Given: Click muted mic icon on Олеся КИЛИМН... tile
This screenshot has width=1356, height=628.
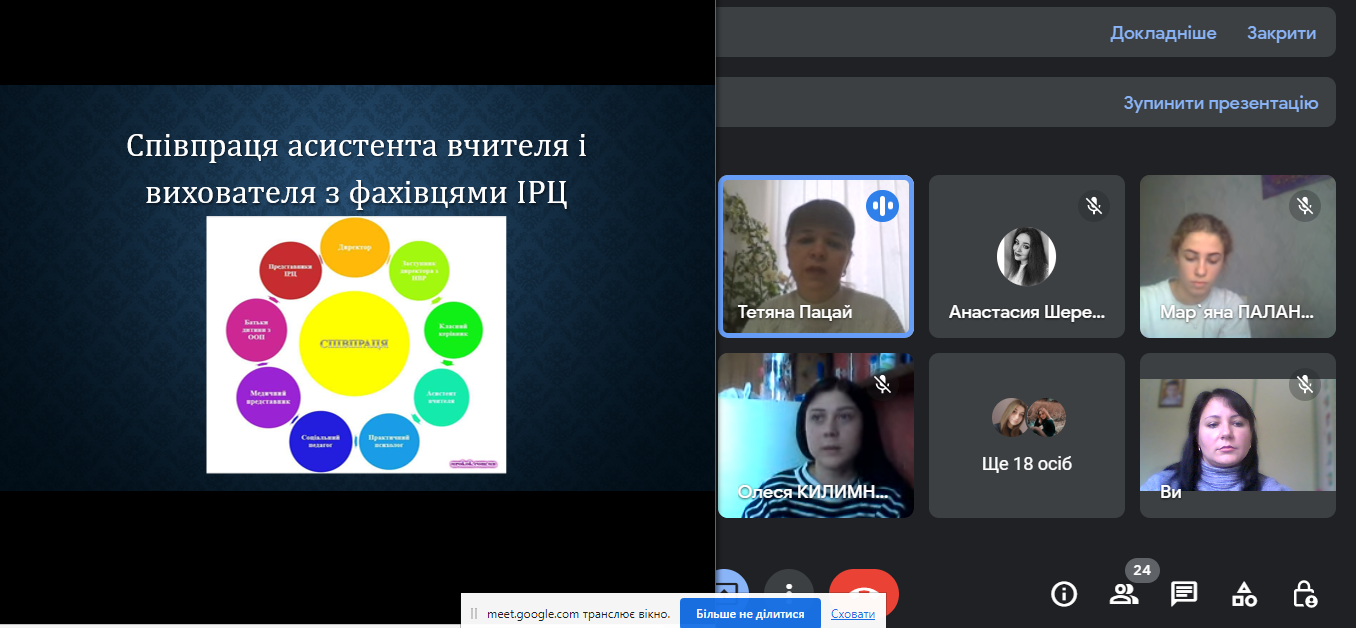Looking at the screenshot, I should (882, 384).
